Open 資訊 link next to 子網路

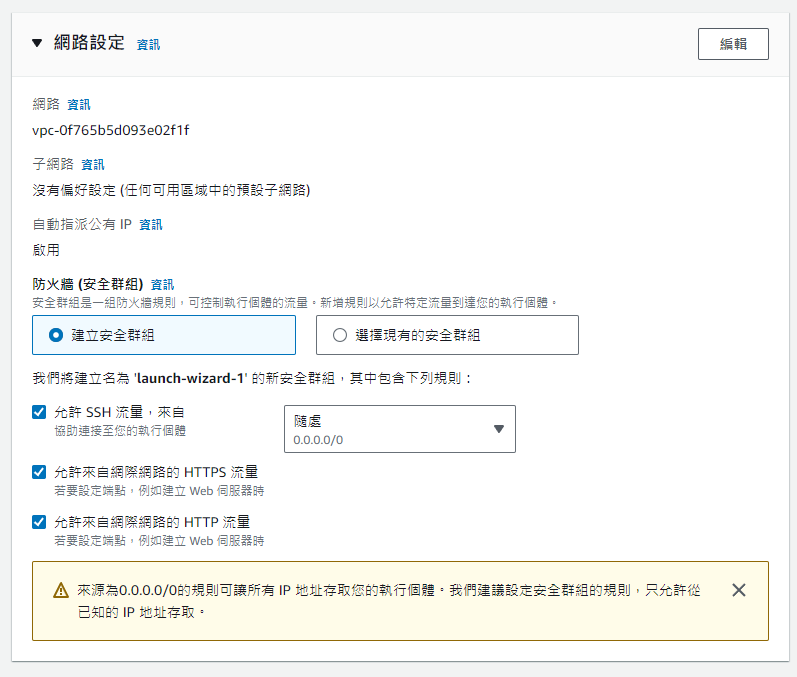tap(93, 165)
